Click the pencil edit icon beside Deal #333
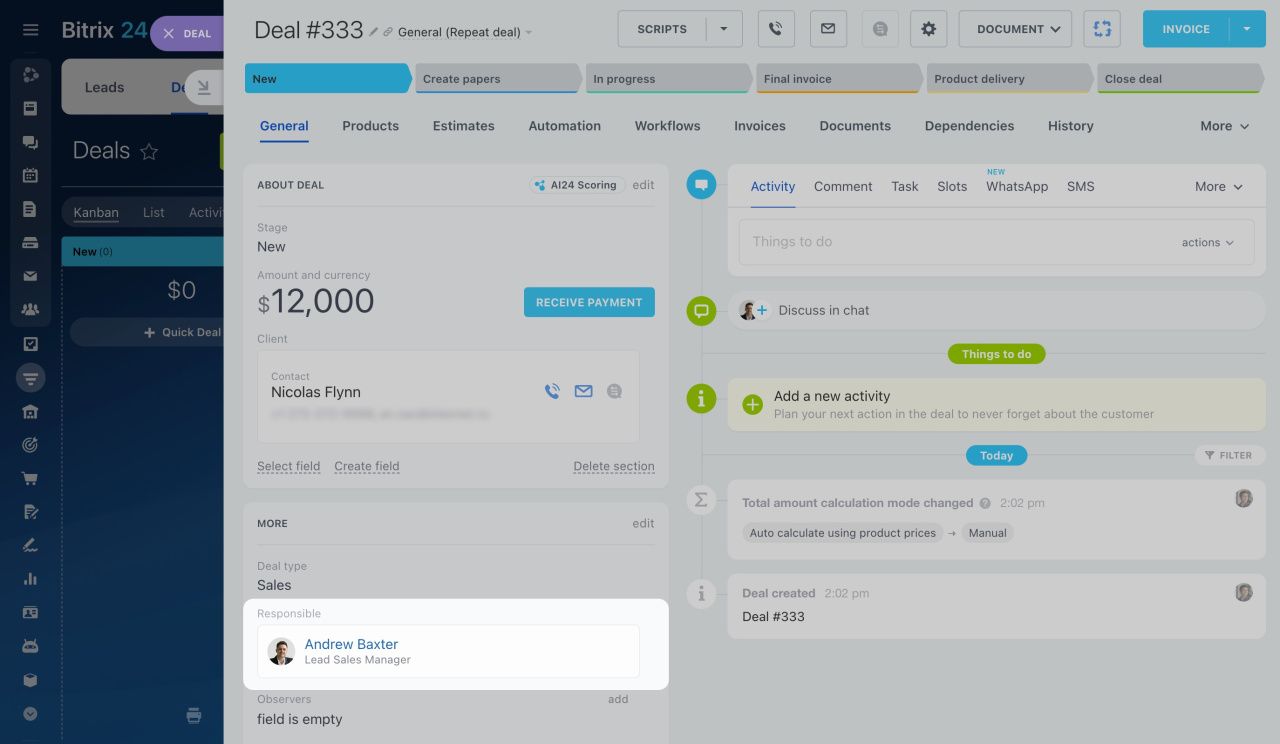 coord(374,32)
